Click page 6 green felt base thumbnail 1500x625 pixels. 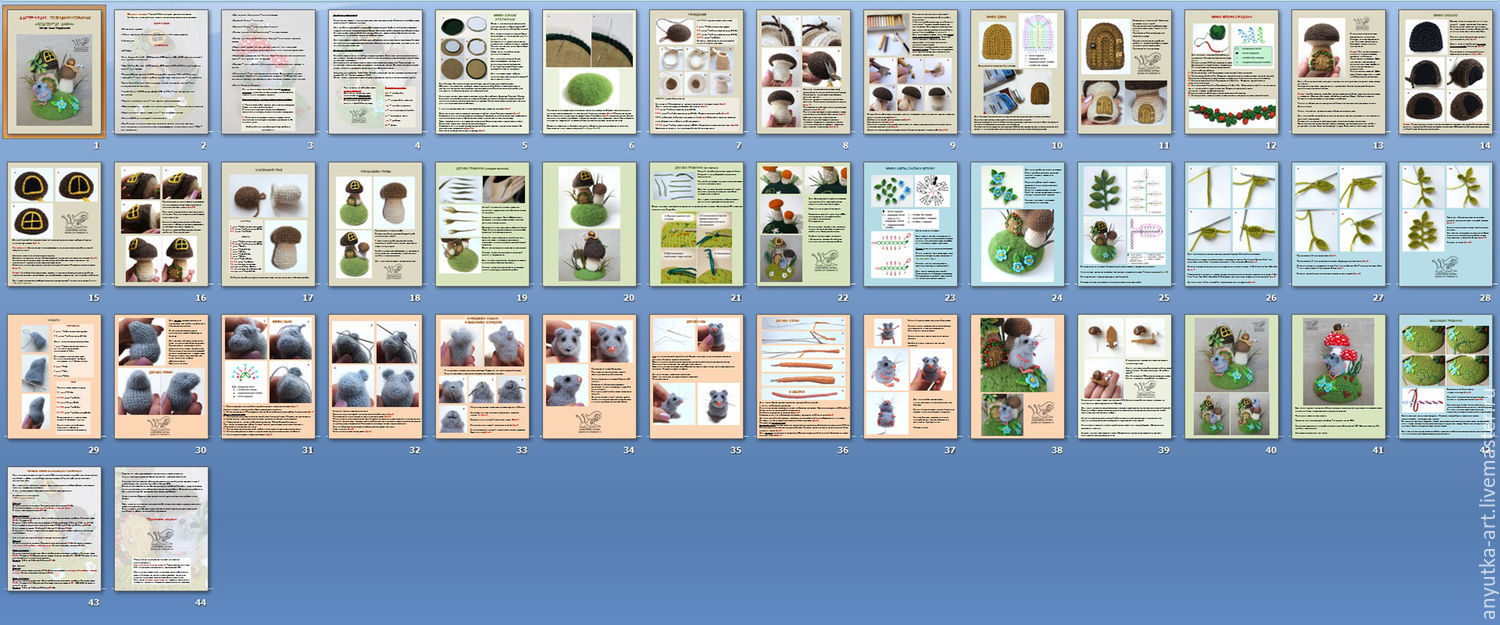tap(589, 72)
